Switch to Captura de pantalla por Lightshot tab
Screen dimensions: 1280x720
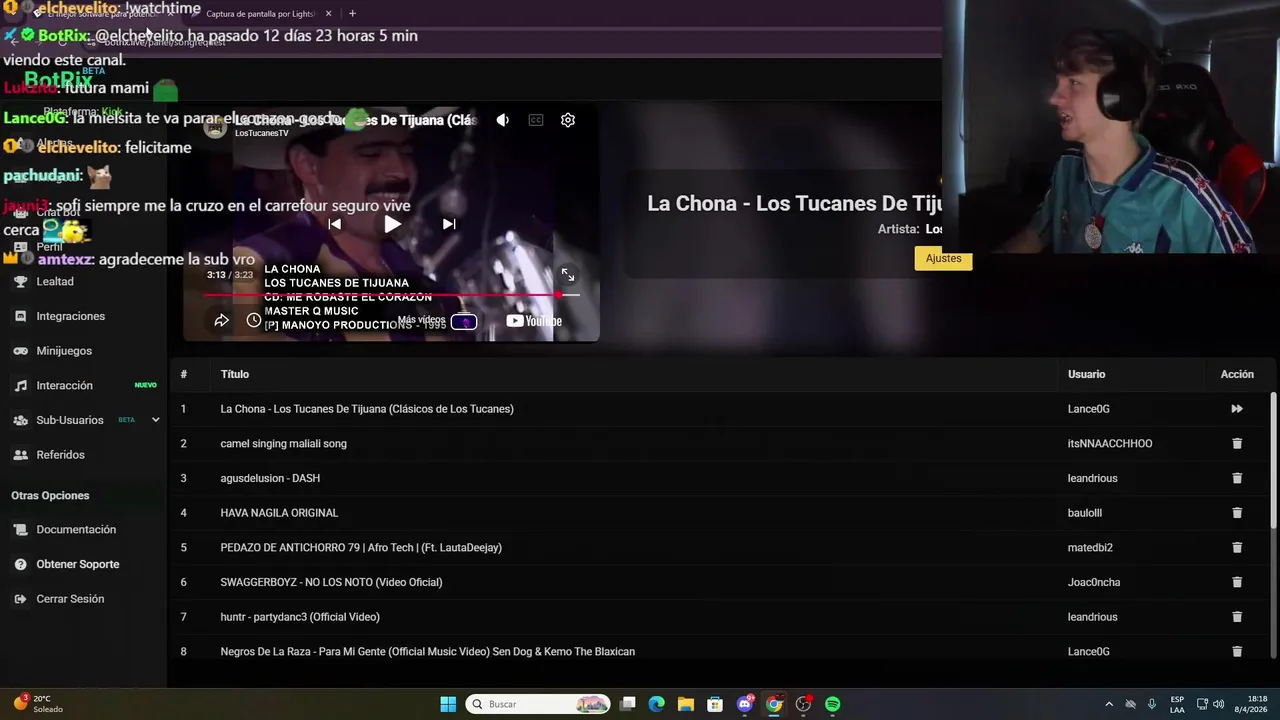[260, 14]
